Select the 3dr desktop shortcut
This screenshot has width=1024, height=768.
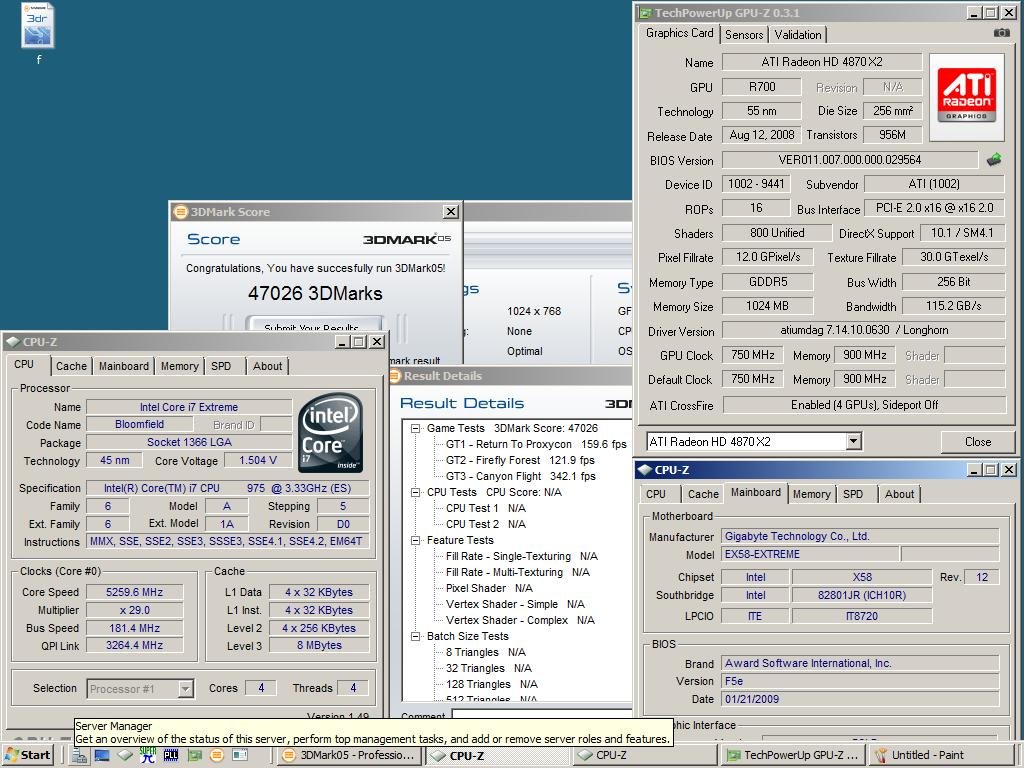(x=37, y=28)
